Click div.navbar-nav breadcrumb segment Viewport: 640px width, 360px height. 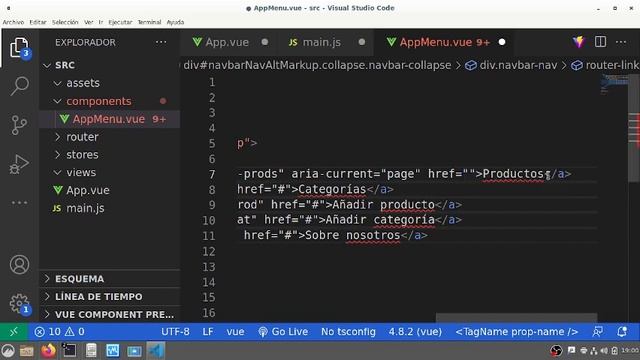511,65
